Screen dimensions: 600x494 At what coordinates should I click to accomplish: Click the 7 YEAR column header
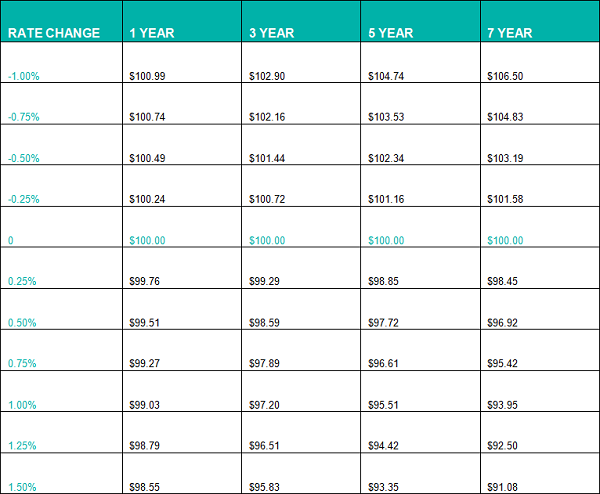[509, 33]
